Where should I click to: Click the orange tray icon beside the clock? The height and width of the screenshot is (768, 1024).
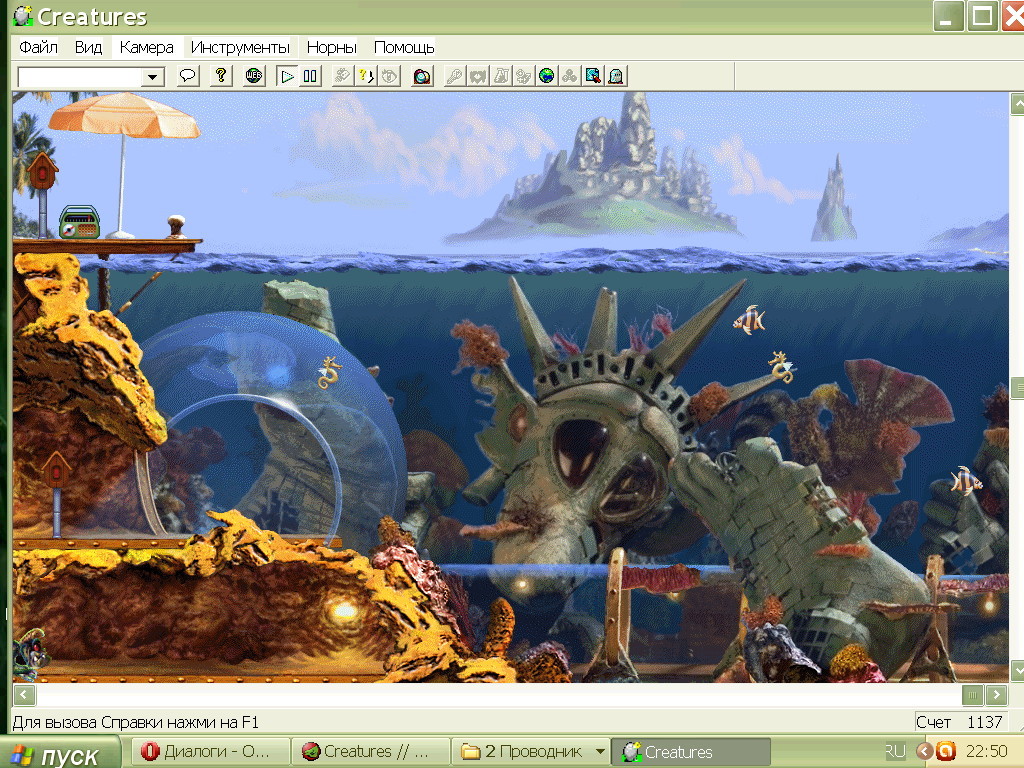click(946, 751)
